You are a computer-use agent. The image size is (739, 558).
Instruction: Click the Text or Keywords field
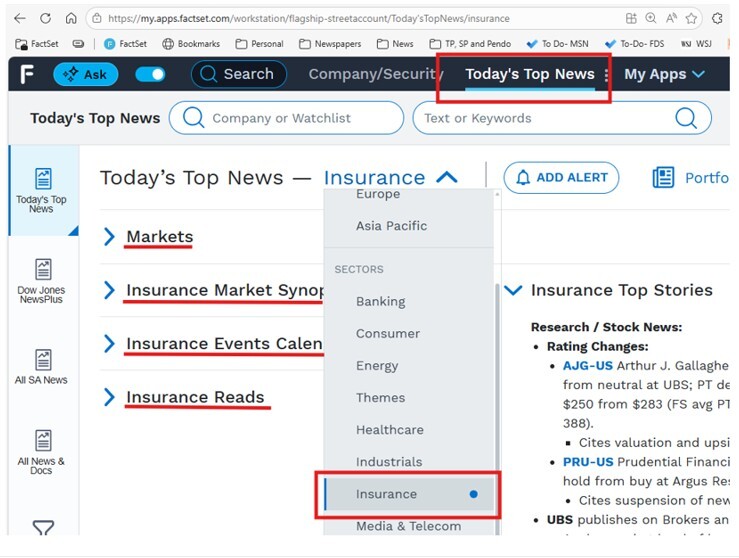coord(562,118)
